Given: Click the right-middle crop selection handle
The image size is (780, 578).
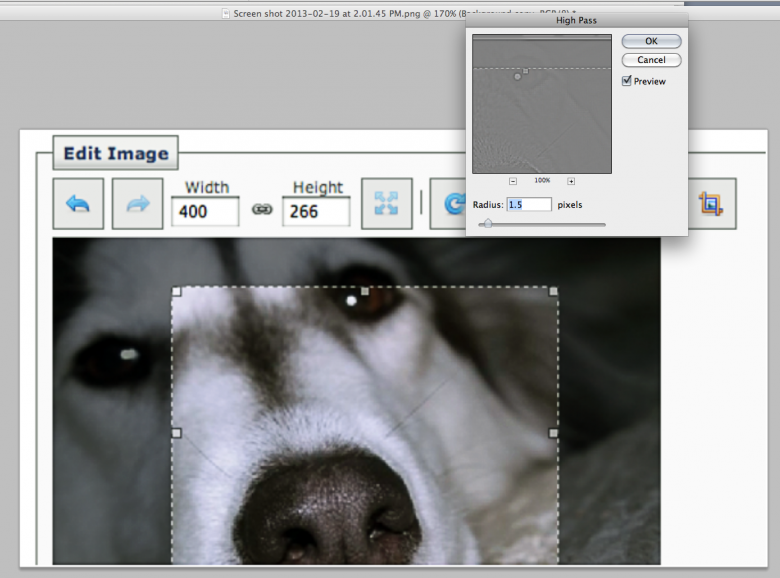Looking at the screenshot, I should click(x=553, y=433).
